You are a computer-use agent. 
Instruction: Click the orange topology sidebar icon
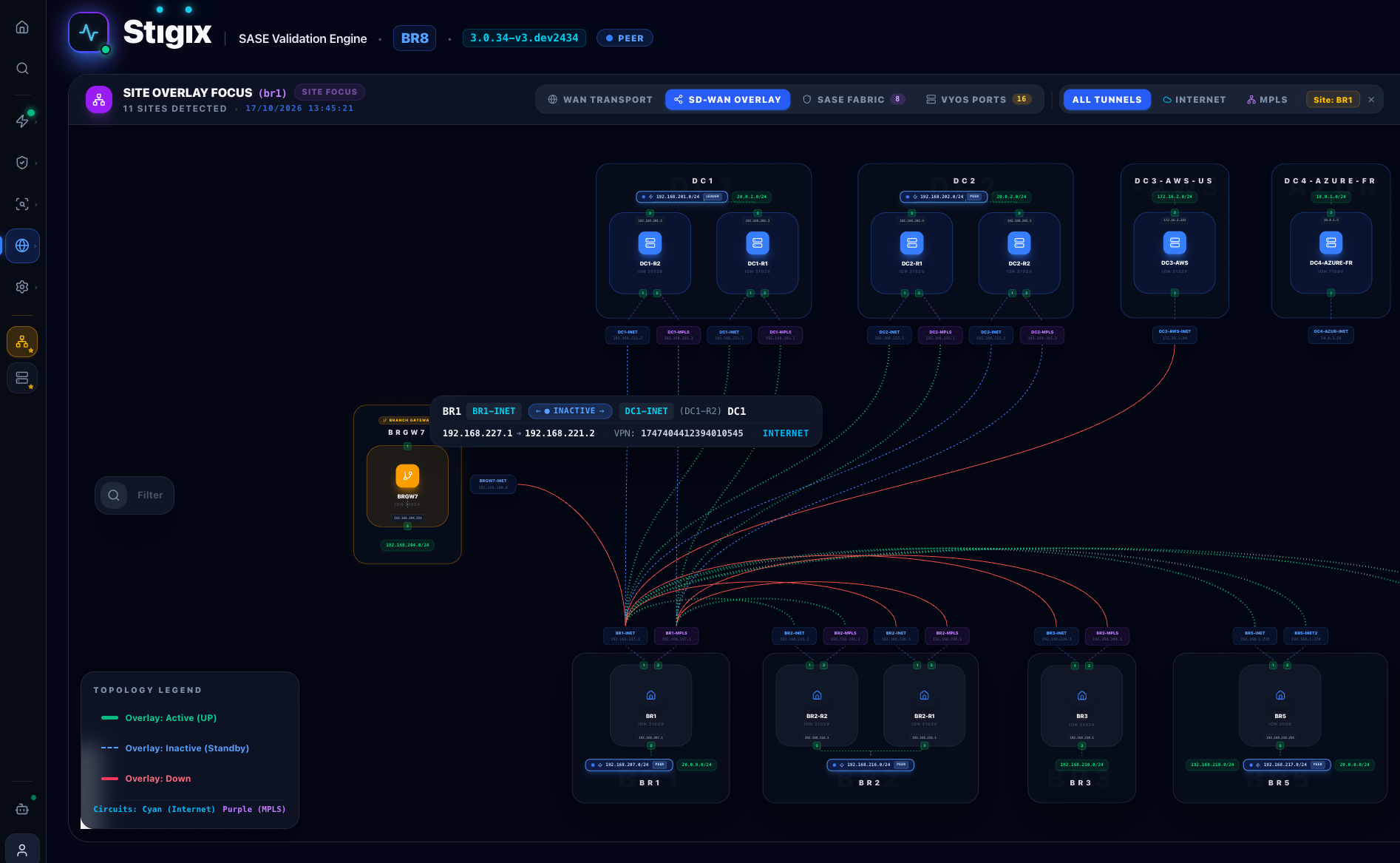pos(22,342)
